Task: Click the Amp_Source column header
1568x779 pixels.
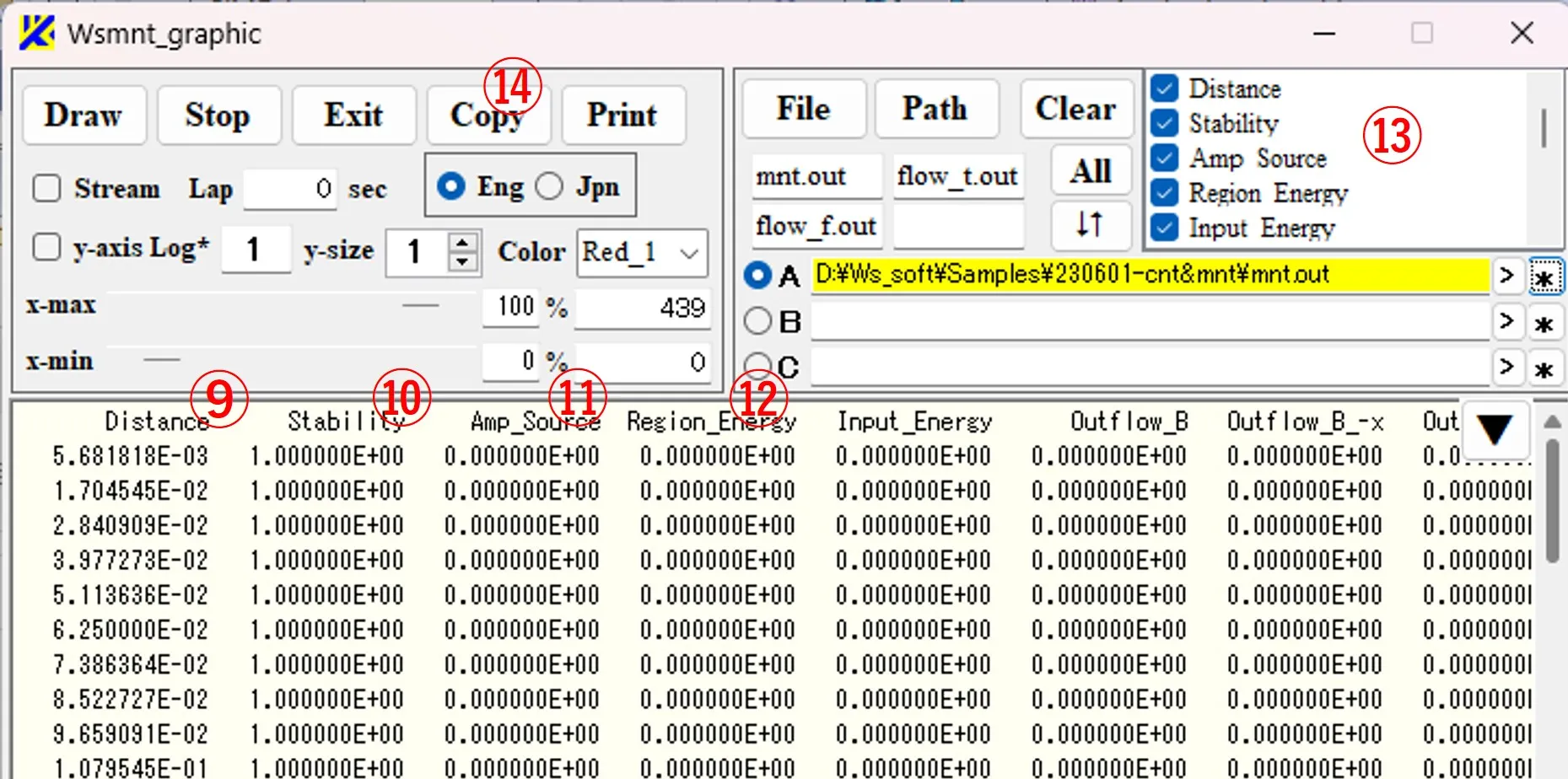Action: [x=536, y=421]
